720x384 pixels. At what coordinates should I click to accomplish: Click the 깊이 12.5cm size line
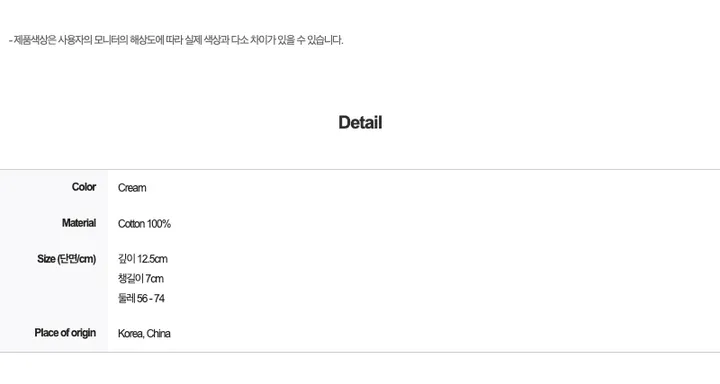click(143, 259)
